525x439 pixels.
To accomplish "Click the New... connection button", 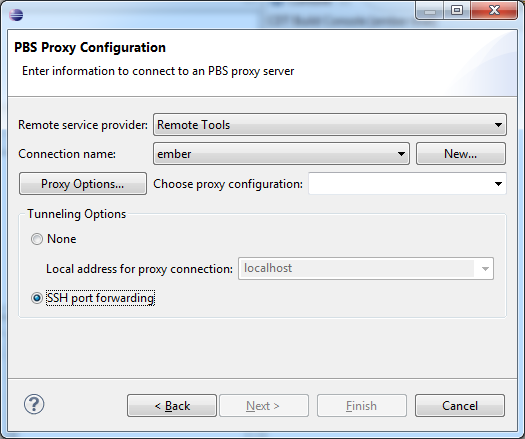I will coord(461,154).
